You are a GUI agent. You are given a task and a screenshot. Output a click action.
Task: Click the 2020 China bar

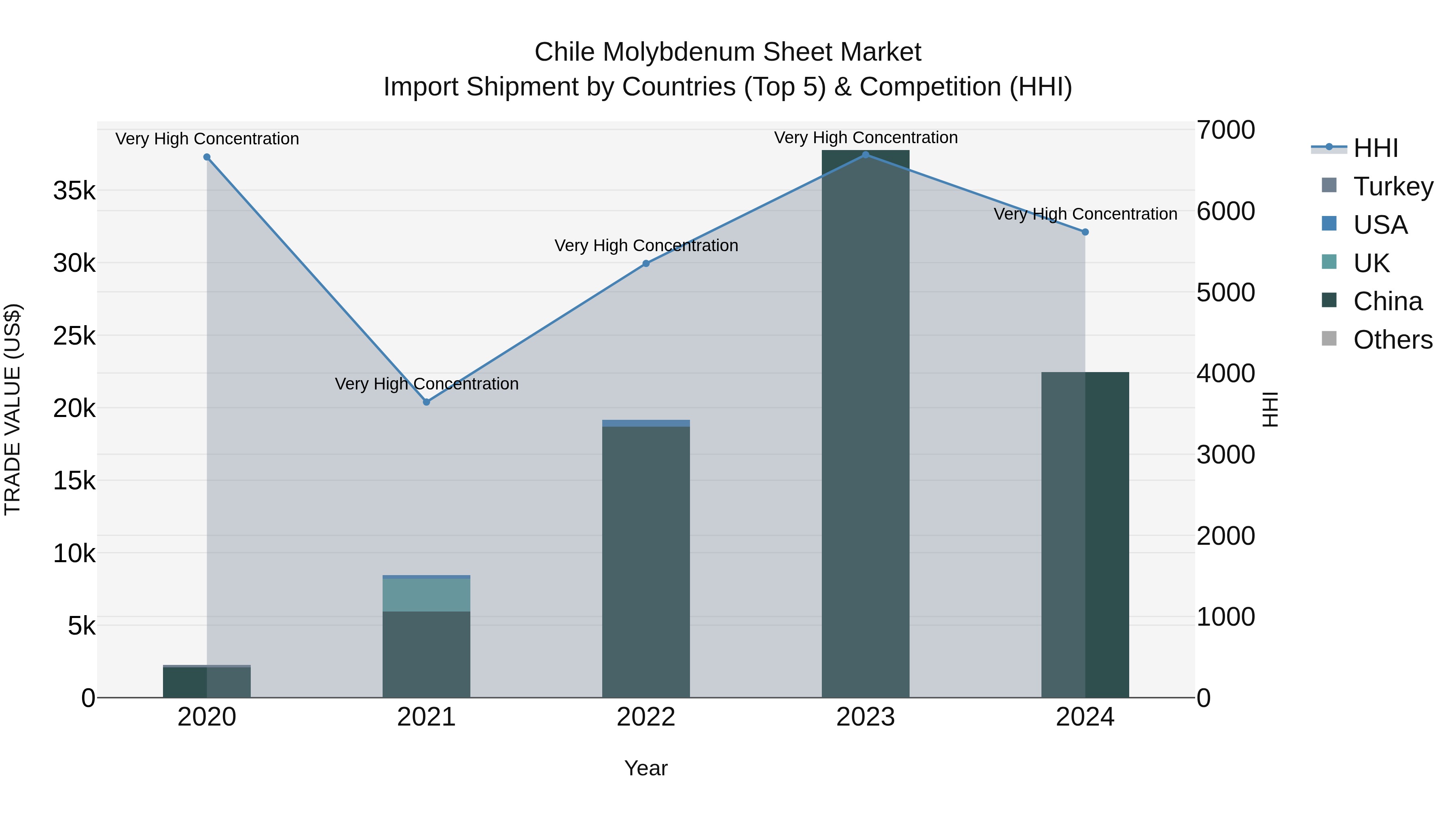point(207,683)
